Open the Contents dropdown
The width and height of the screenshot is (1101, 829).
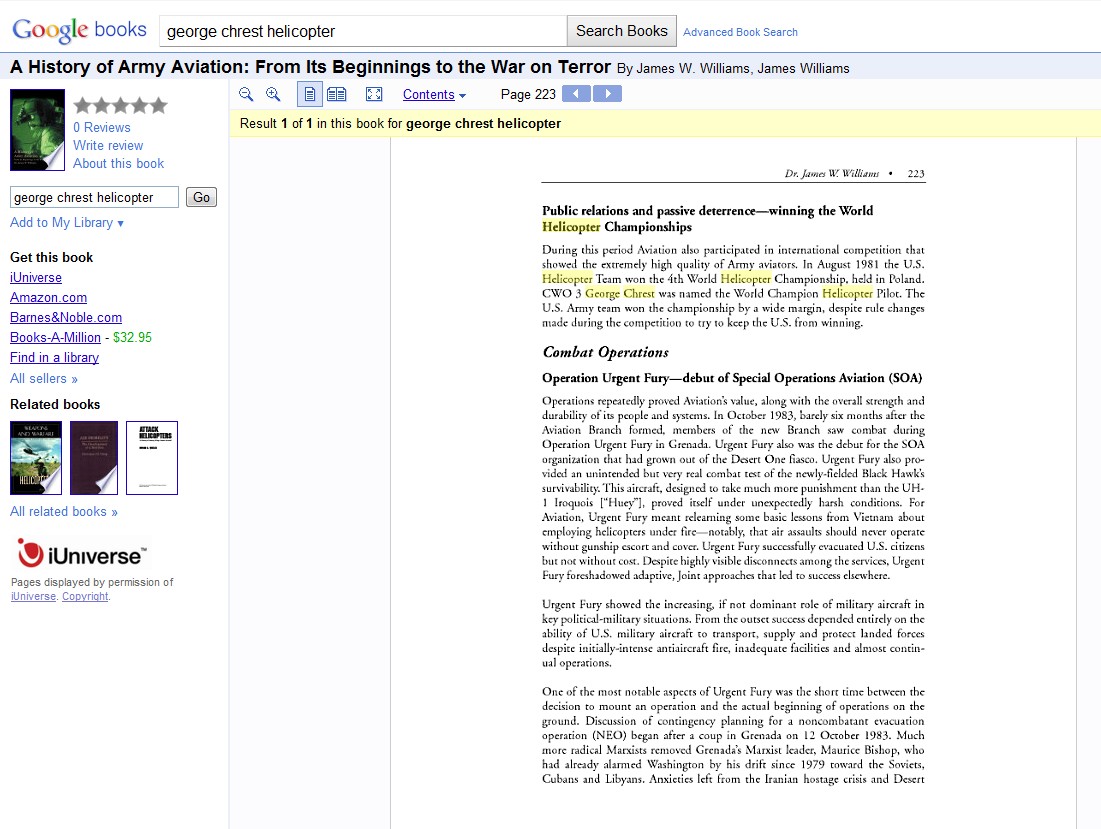pos(434,94)
